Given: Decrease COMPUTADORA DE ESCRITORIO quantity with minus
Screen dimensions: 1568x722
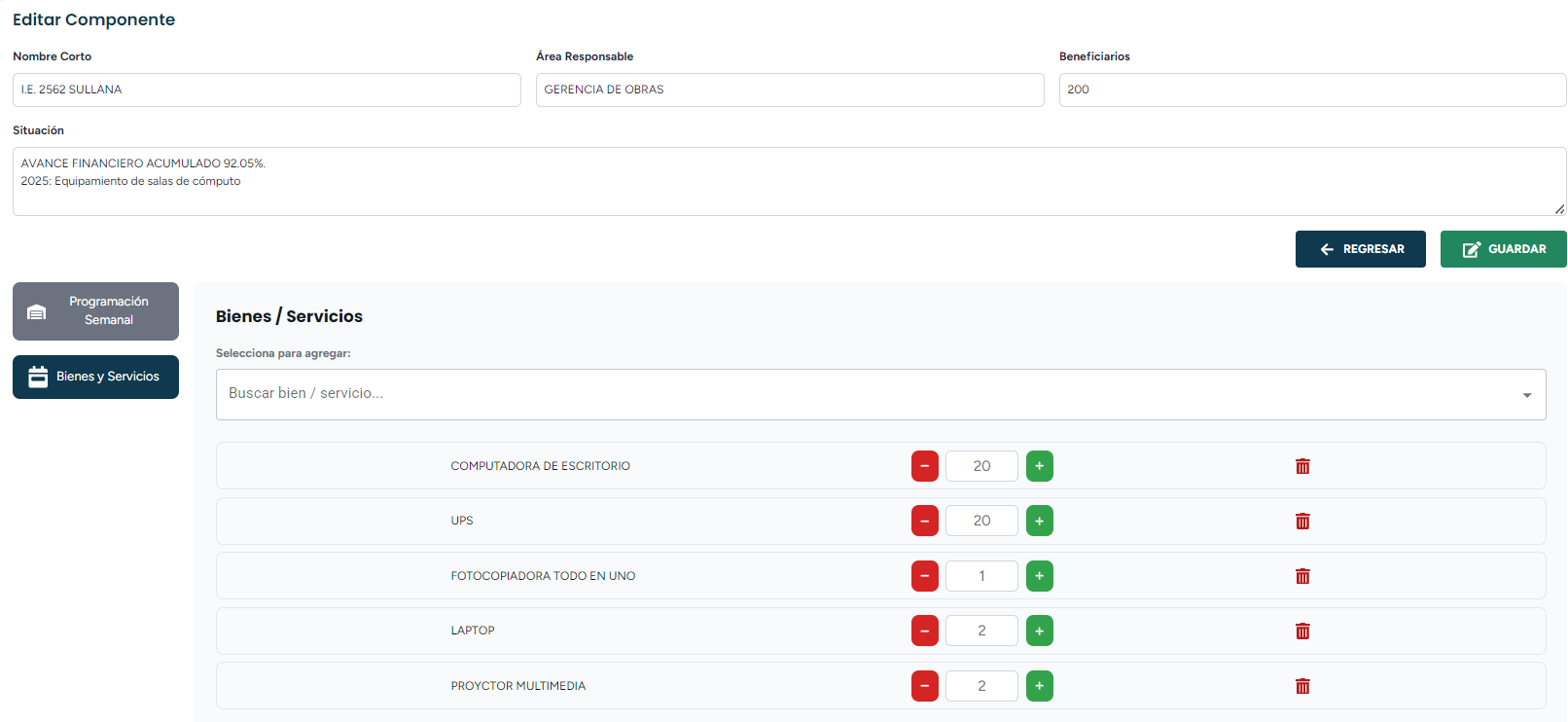Looking at the screenshot, I should (x=924, y=466).
